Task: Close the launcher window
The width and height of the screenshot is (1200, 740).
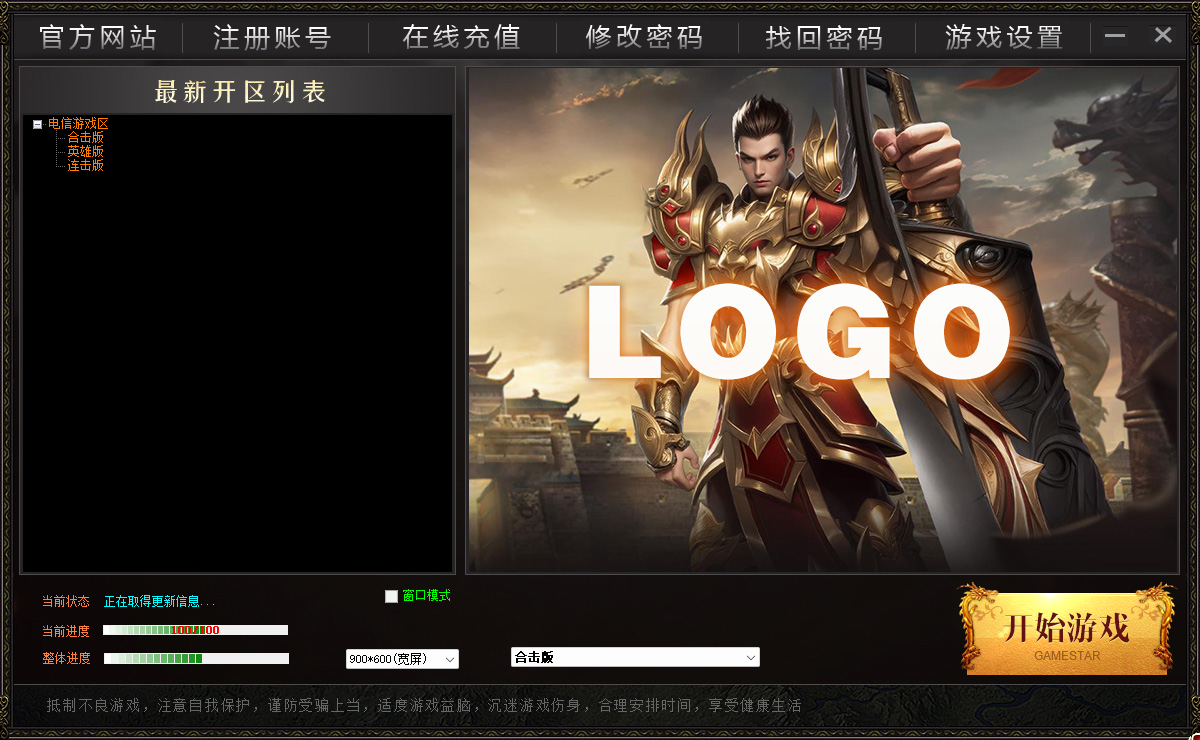Action: click(1163, 36)
